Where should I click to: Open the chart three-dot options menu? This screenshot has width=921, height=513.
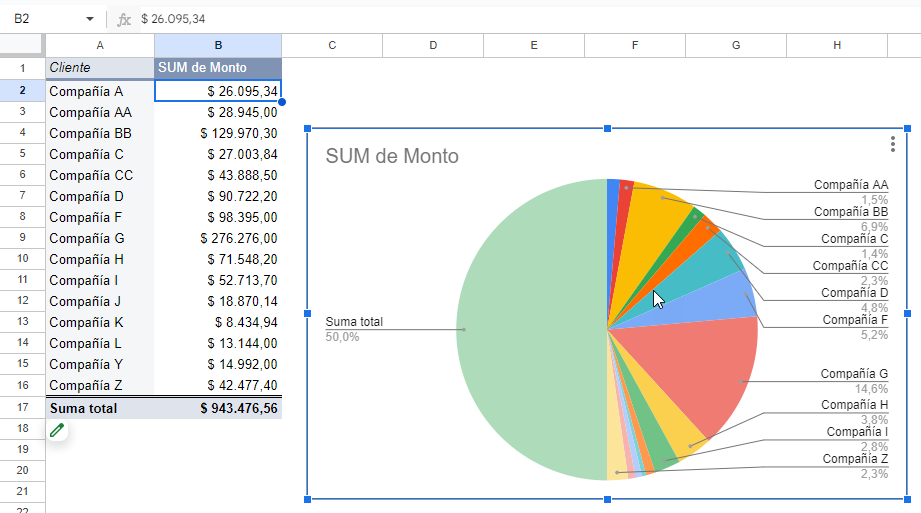[892, 144]
